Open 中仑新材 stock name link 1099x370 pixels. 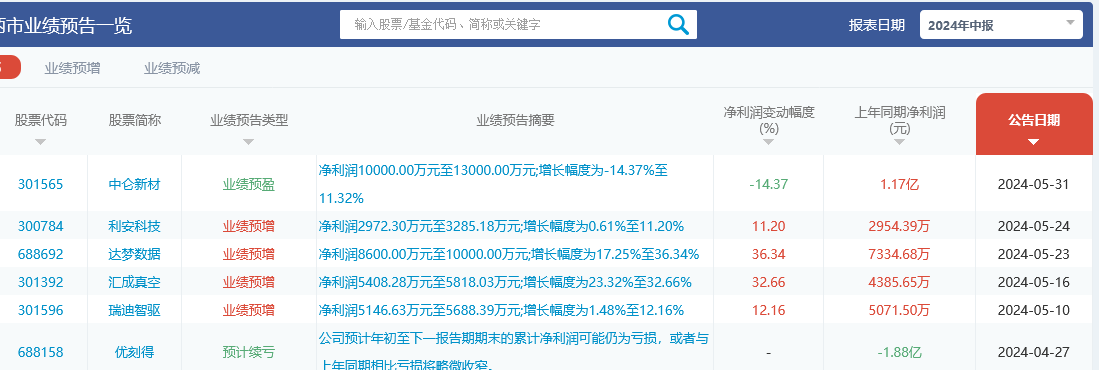(x=135, y=184)
